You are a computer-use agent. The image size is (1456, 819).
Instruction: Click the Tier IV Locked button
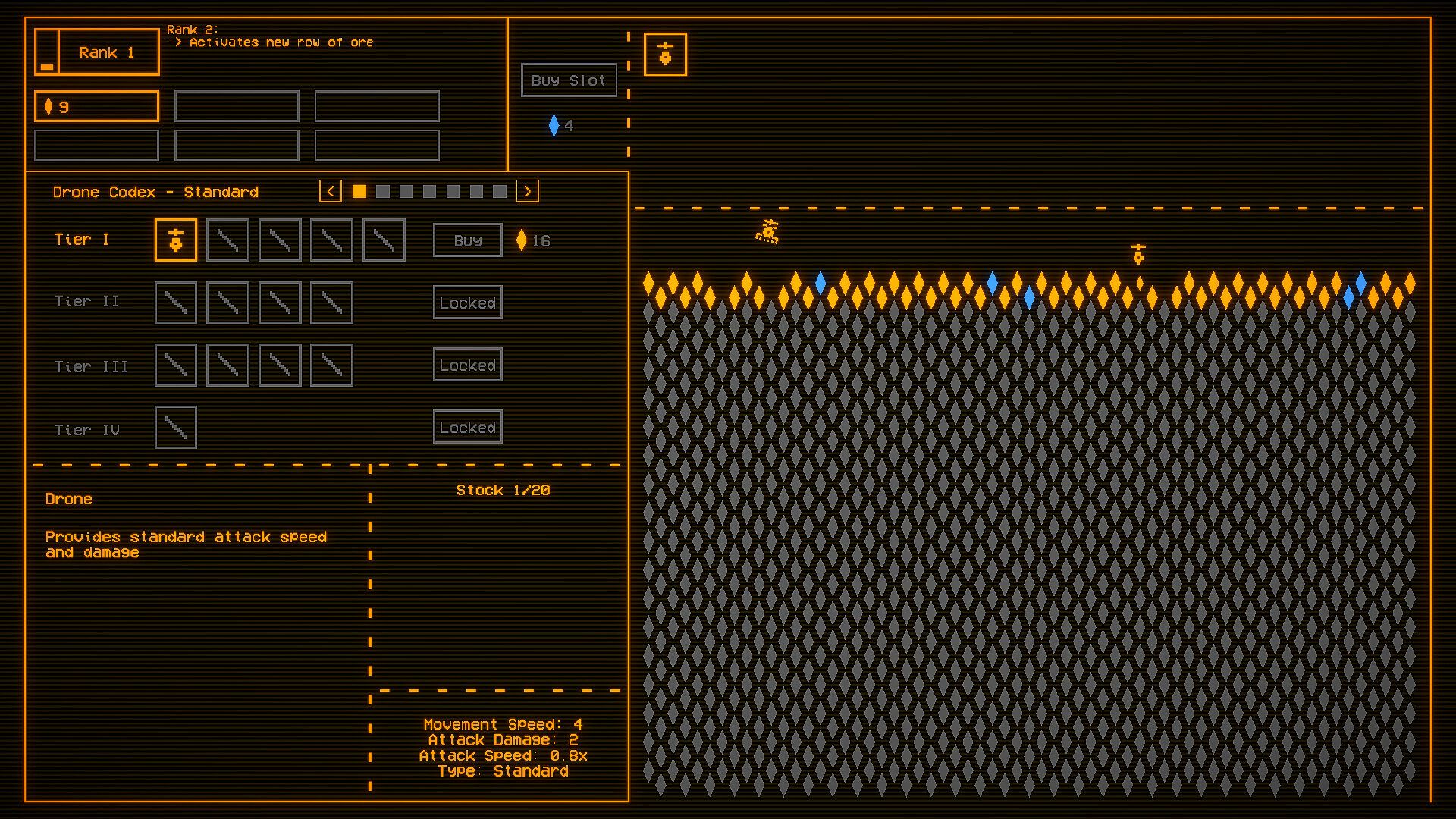pos(468,427)
